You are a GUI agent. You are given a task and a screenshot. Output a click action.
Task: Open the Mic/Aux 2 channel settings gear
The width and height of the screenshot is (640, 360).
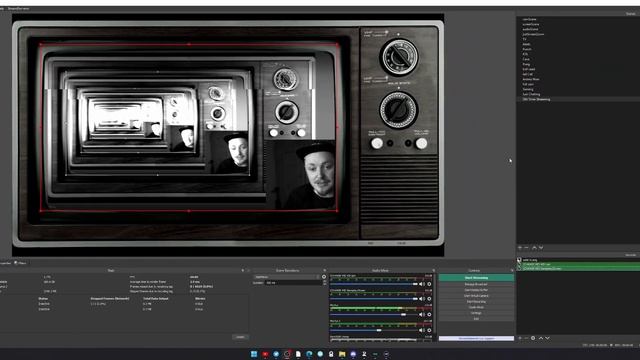pos(429,330)
